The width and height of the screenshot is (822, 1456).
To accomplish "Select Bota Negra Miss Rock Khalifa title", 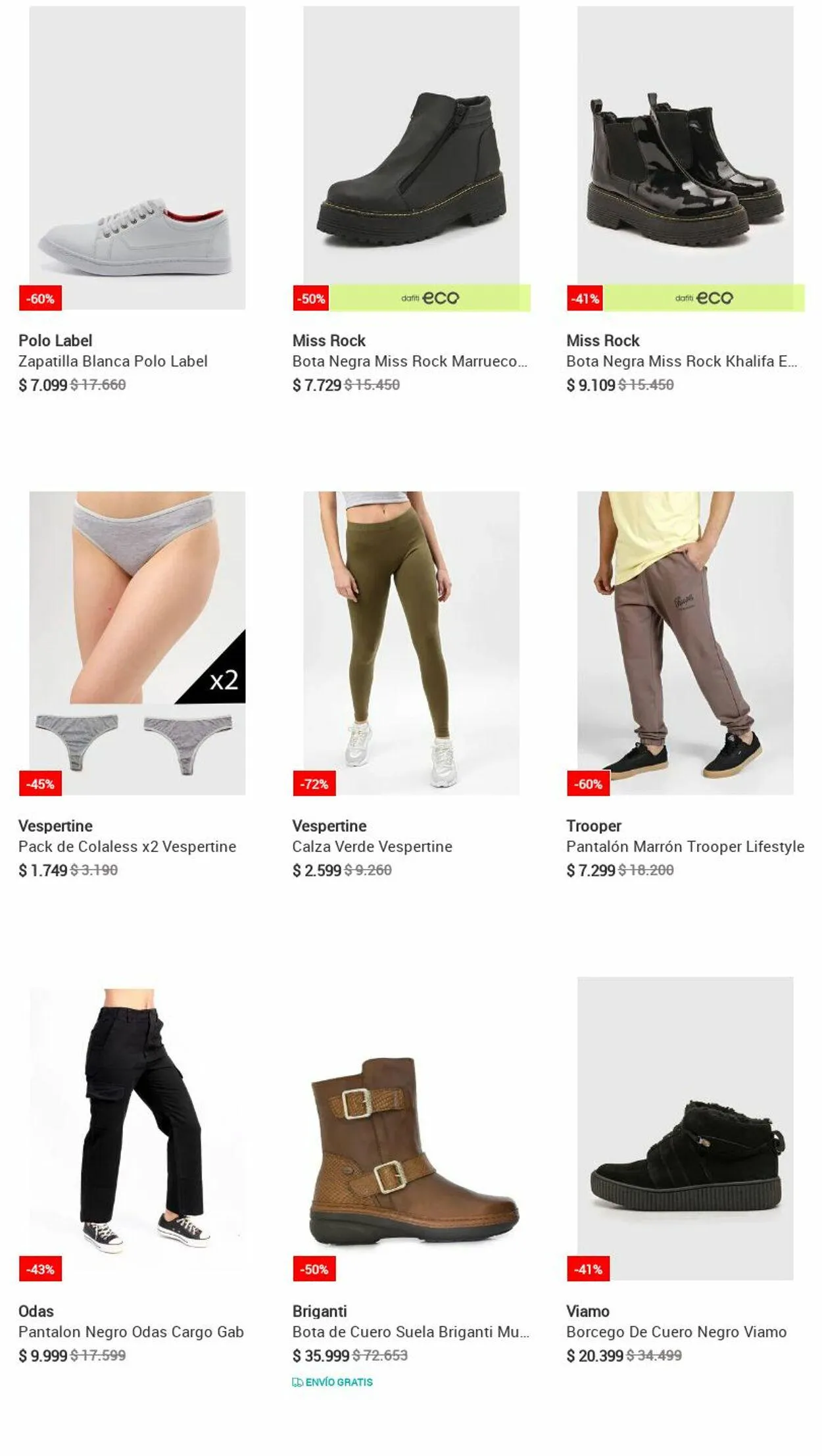I will 682,361.
